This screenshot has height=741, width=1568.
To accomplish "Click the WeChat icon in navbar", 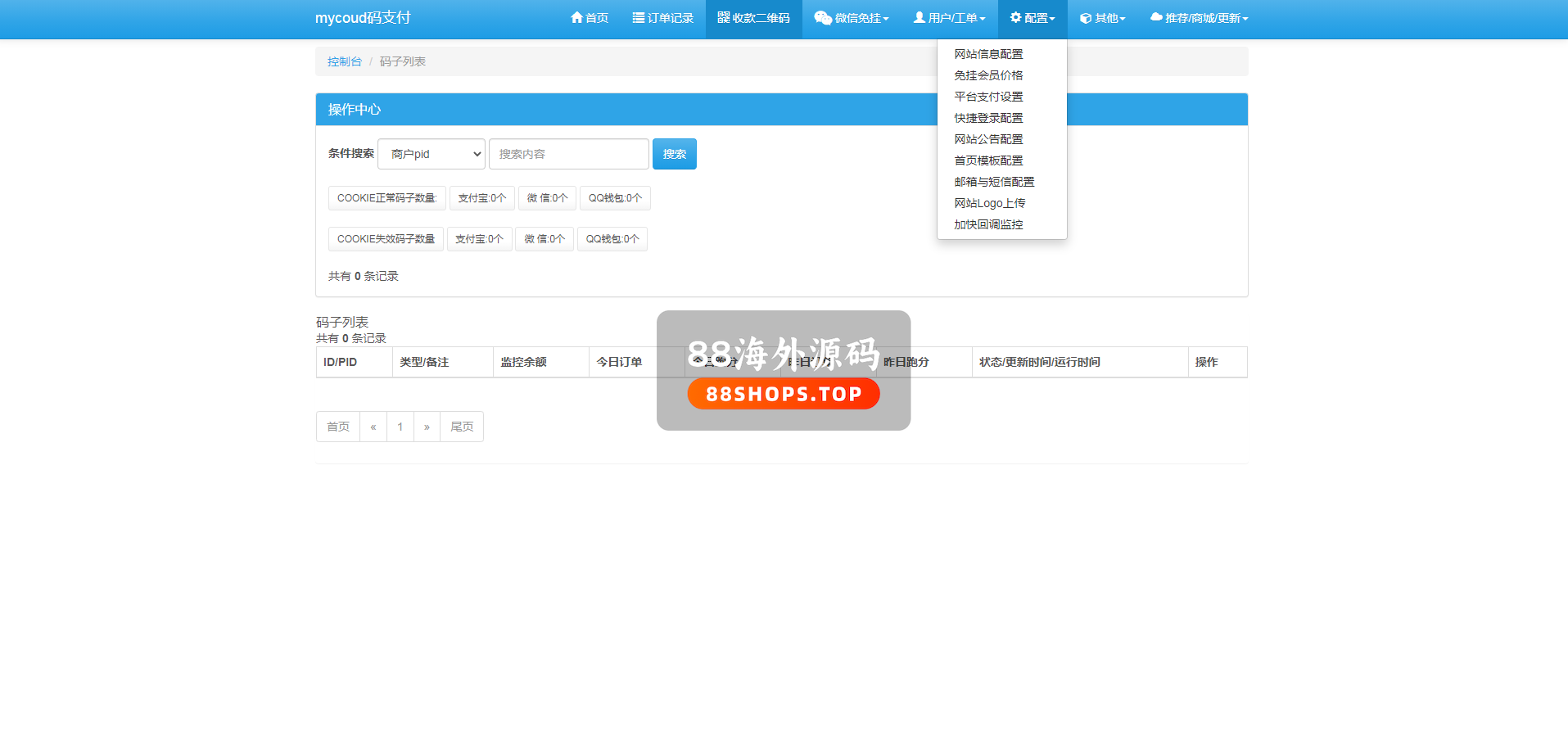I will (823, 18).
